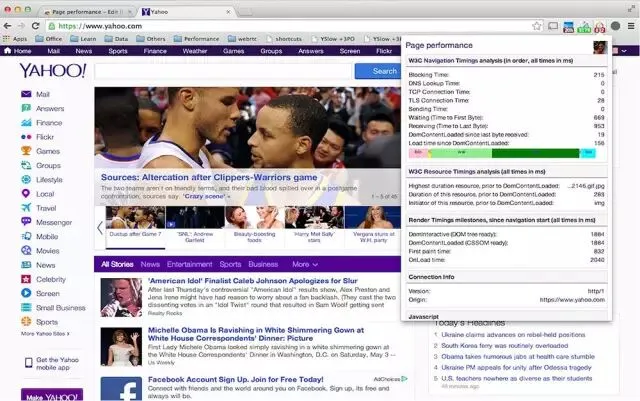Open American Idol Caleb Johnson story
640x401 pixels.
click(253, 281)
